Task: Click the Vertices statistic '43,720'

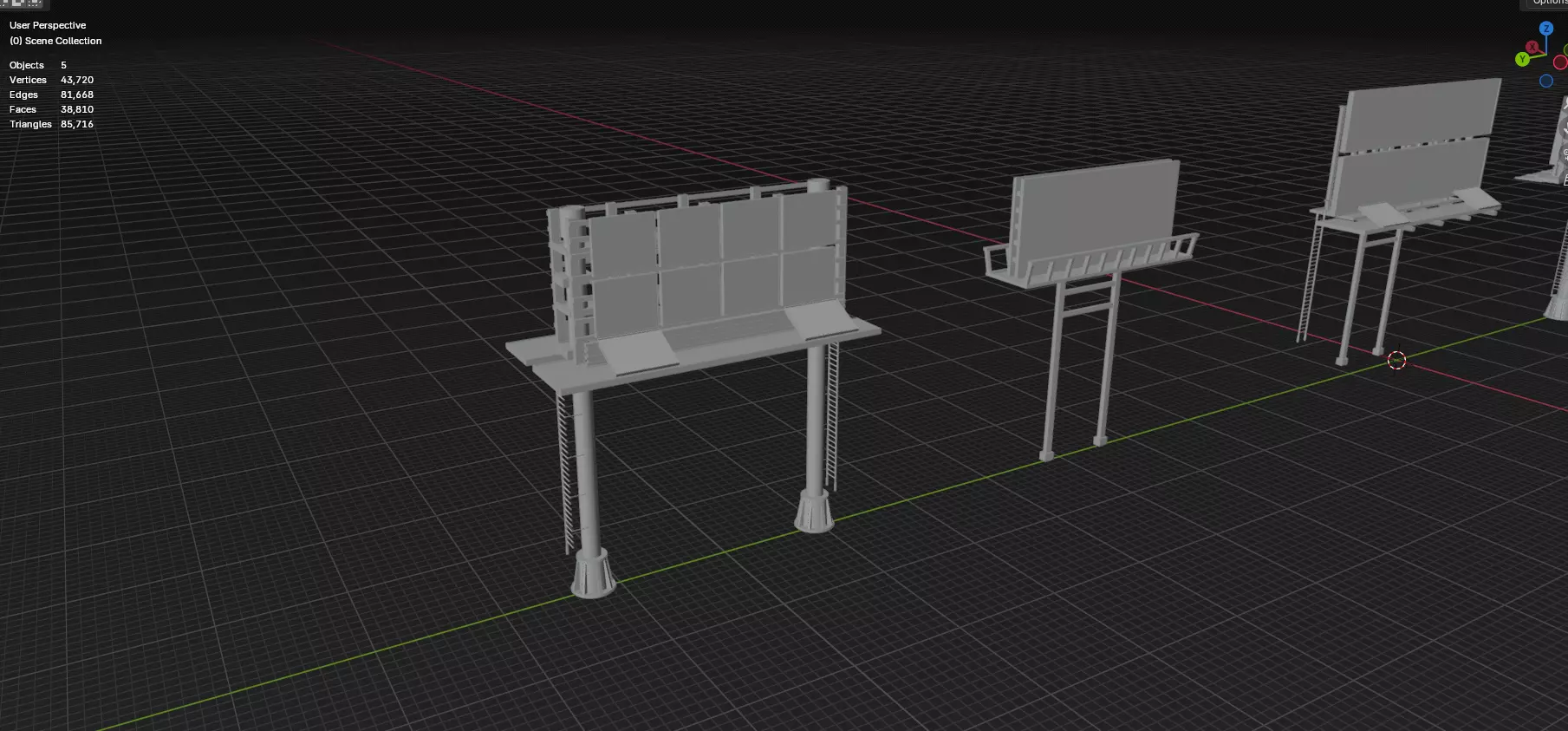Action: click(77, 80)
